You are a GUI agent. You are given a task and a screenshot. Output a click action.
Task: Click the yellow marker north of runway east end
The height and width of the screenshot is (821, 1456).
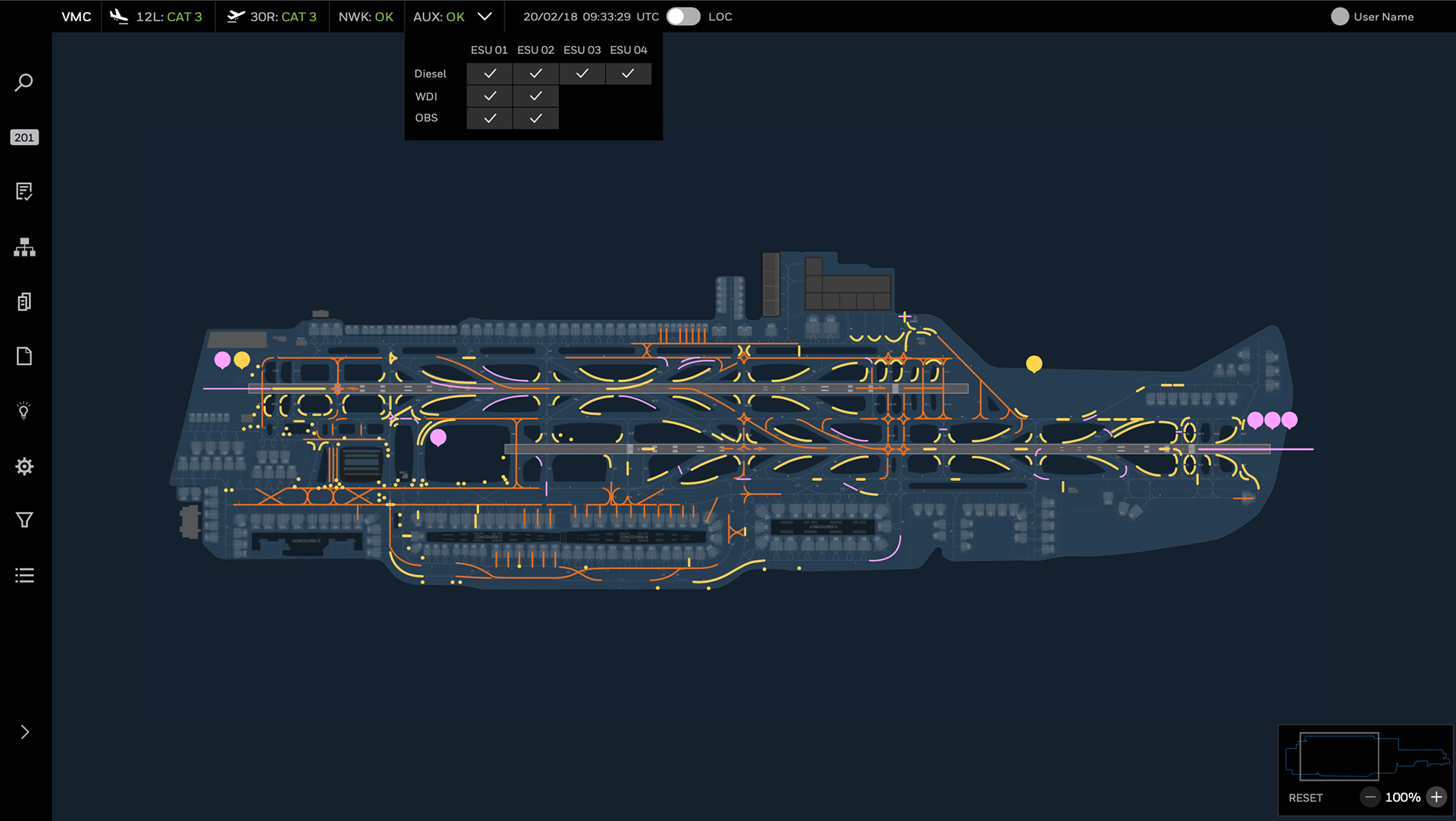(1034, 364)
